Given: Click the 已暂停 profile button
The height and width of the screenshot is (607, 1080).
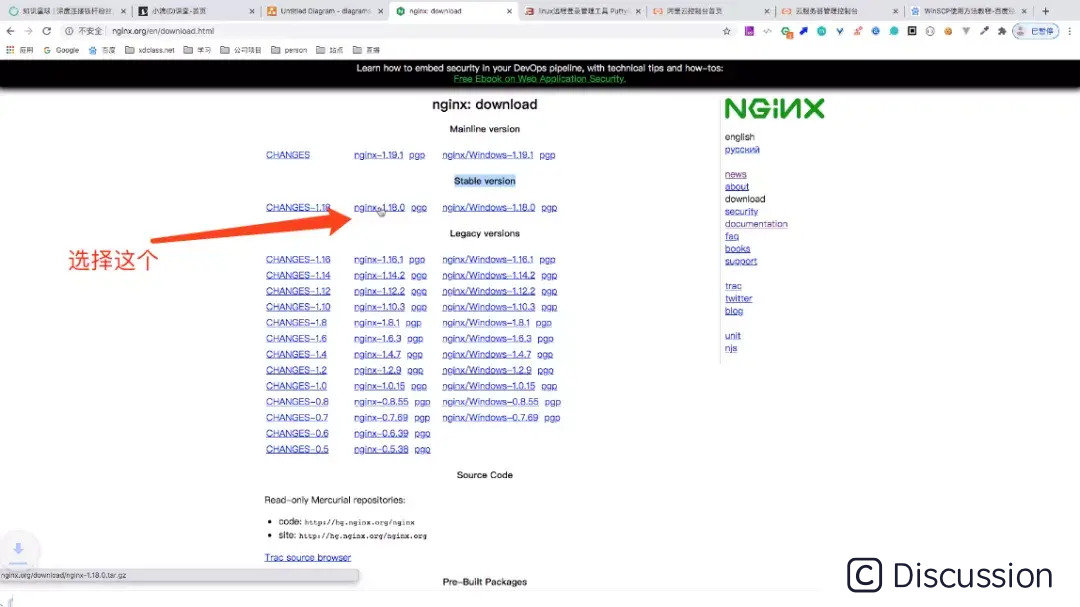Looking at the screenshot, I should (x=1036, y=31).
